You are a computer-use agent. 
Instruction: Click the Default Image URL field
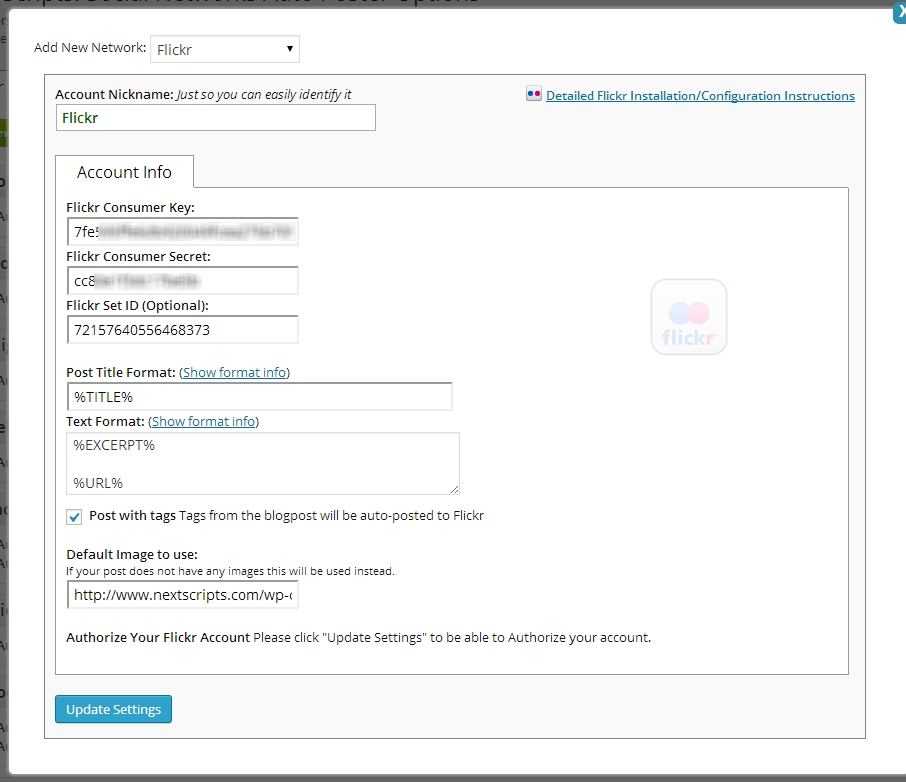pyautogui.click(x=183, y=595)
